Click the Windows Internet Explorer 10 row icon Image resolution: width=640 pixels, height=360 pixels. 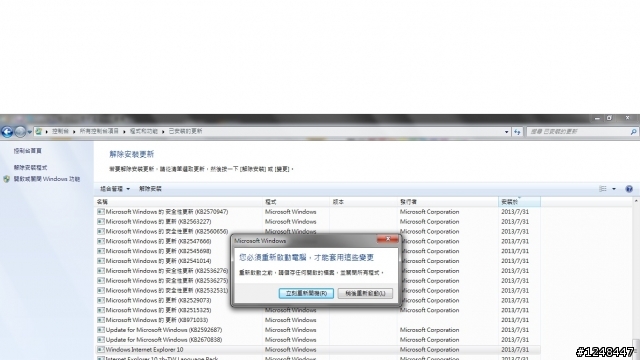tap(100, 350)
